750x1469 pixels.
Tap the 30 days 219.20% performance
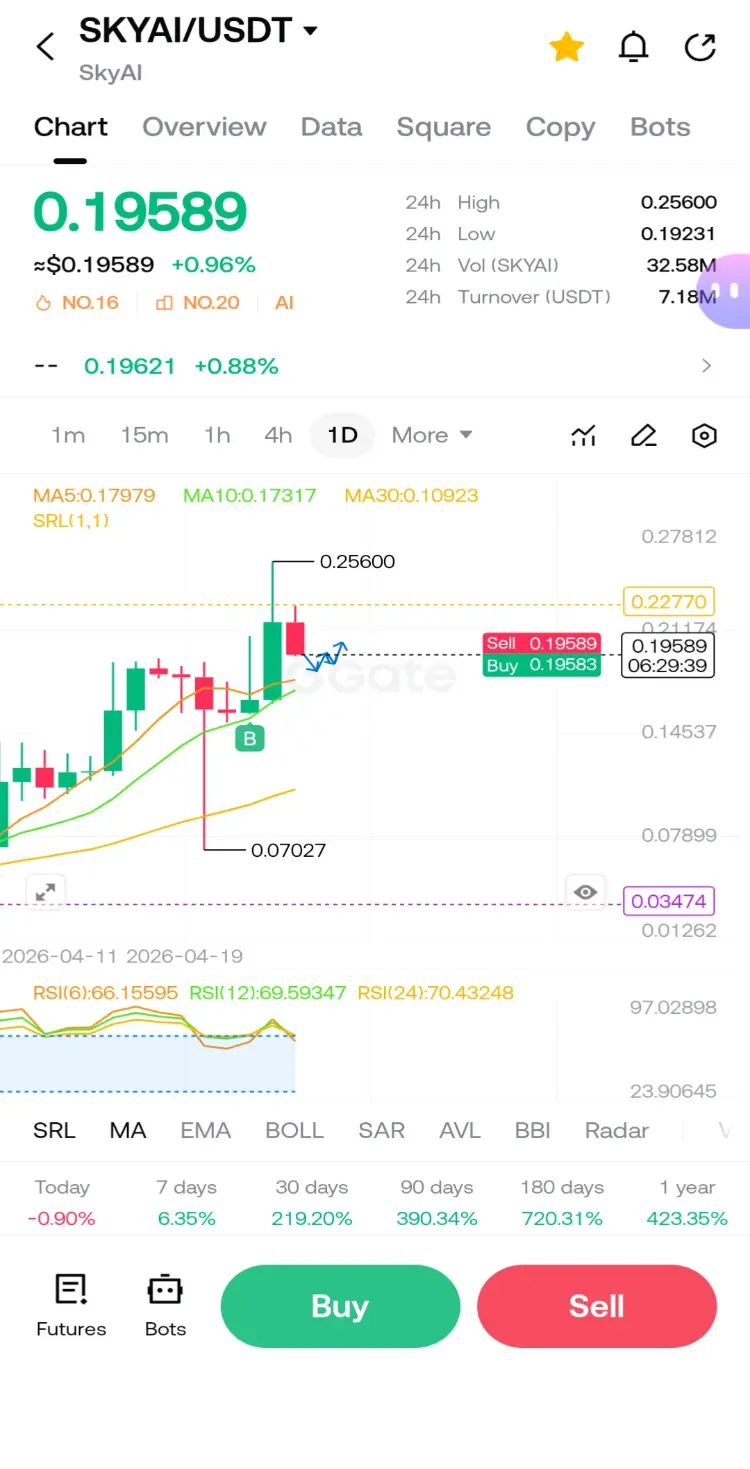pyautogui.click(x=312, y=1203)
